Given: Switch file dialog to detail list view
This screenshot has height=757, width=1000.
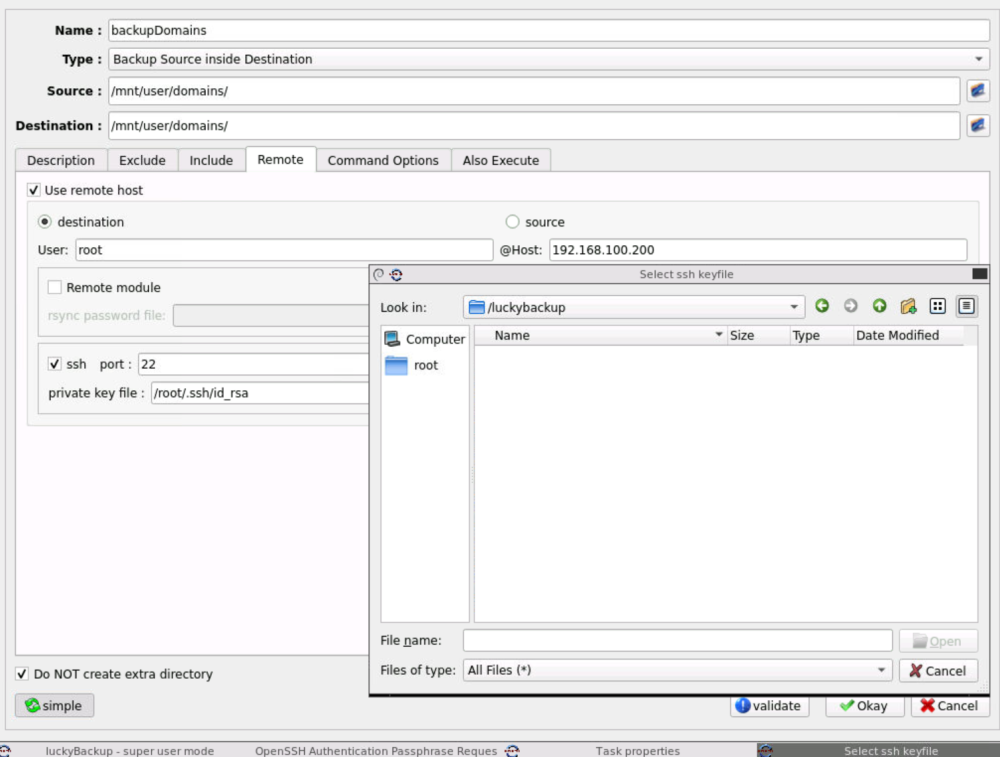Looking at the screenshot, I should [x=966, y=306].
